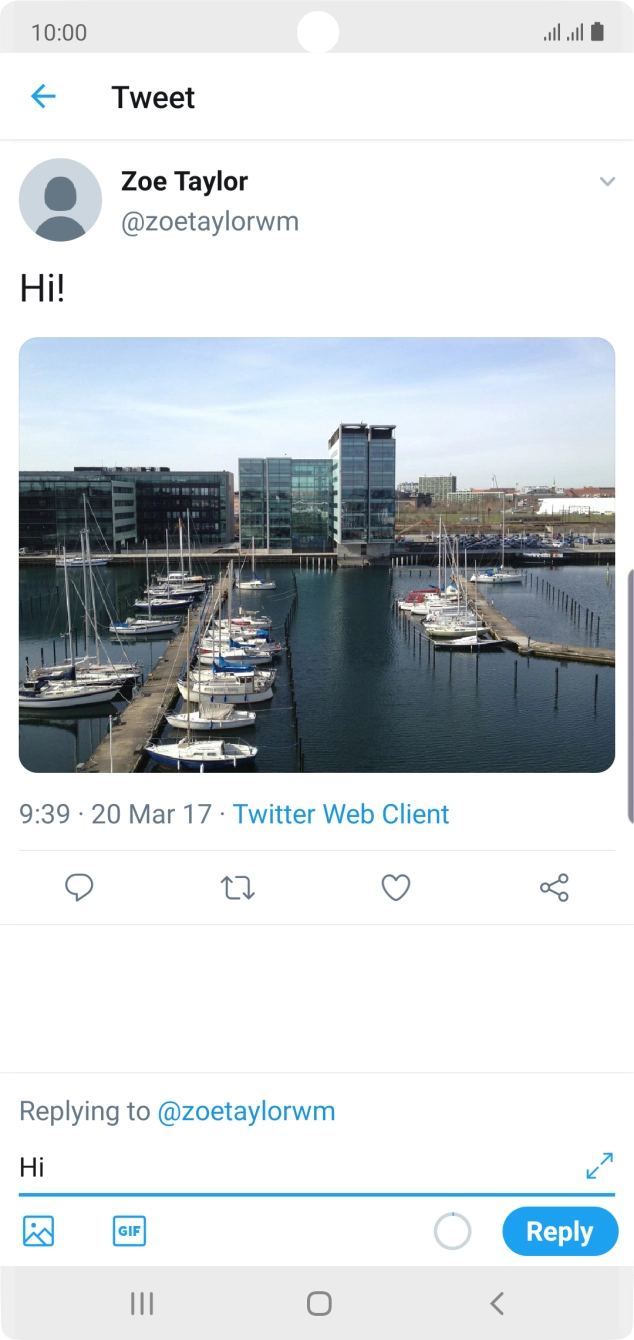The width and height of the screenshot is (634, 1340).
Task: Expand reply composer to full screen
Action: coord(599,1166)
